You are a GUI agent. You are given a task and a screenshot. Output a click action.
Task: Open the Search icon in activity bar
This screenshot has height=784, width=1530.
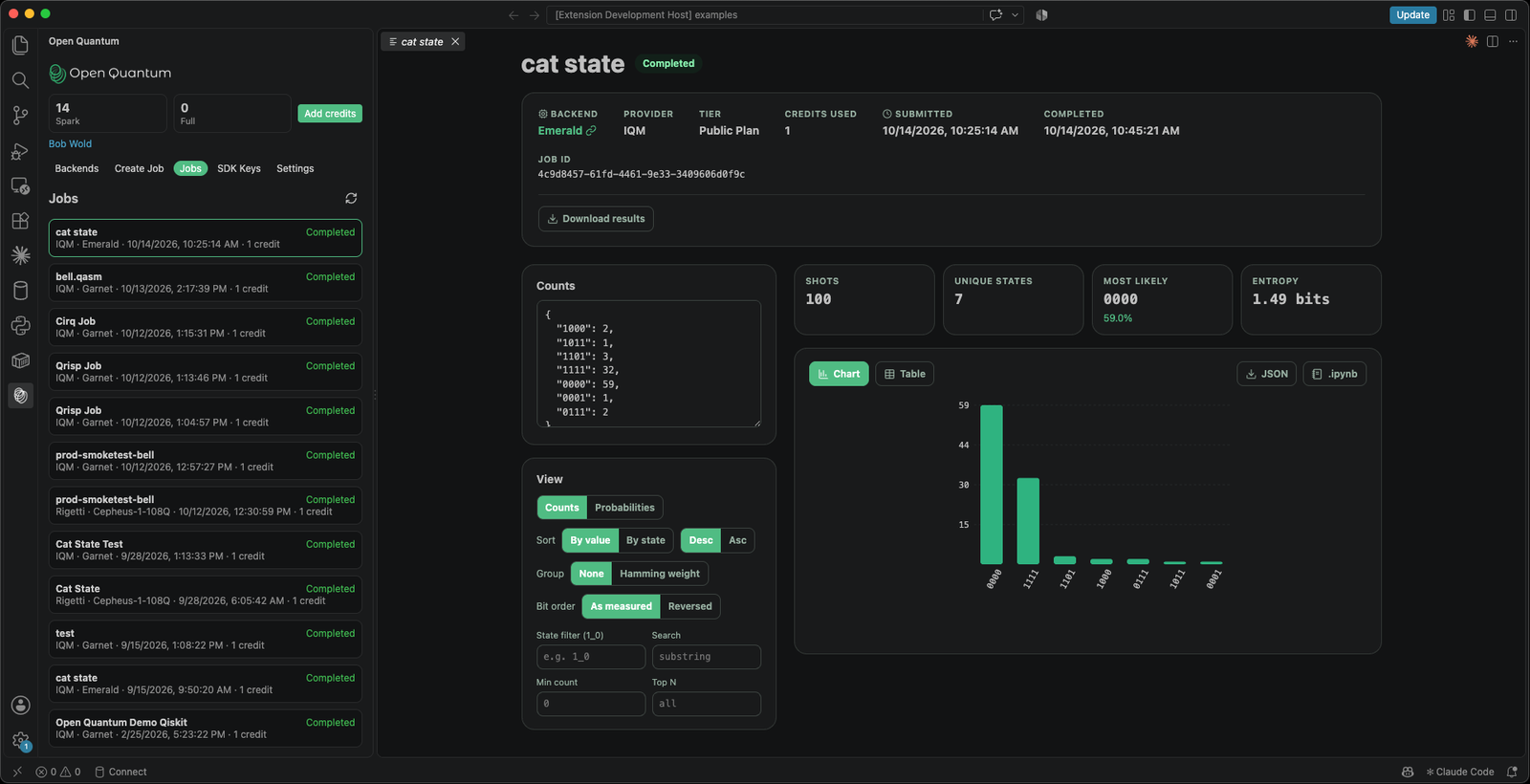(20, 80)
